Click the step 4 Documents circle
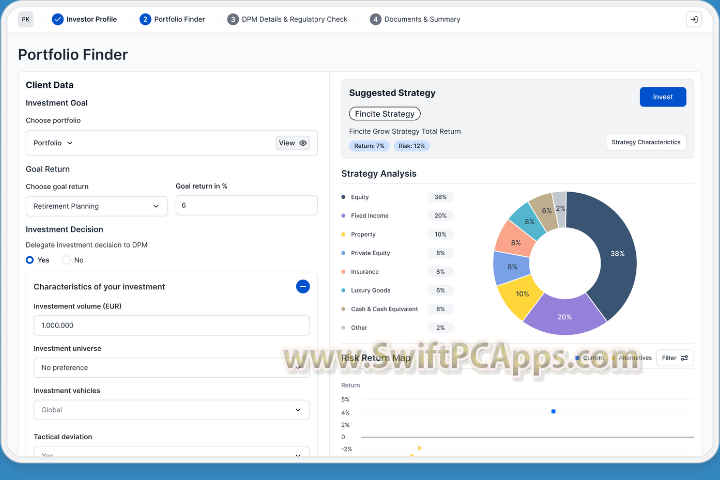720x480 pixels. point(375,19)
